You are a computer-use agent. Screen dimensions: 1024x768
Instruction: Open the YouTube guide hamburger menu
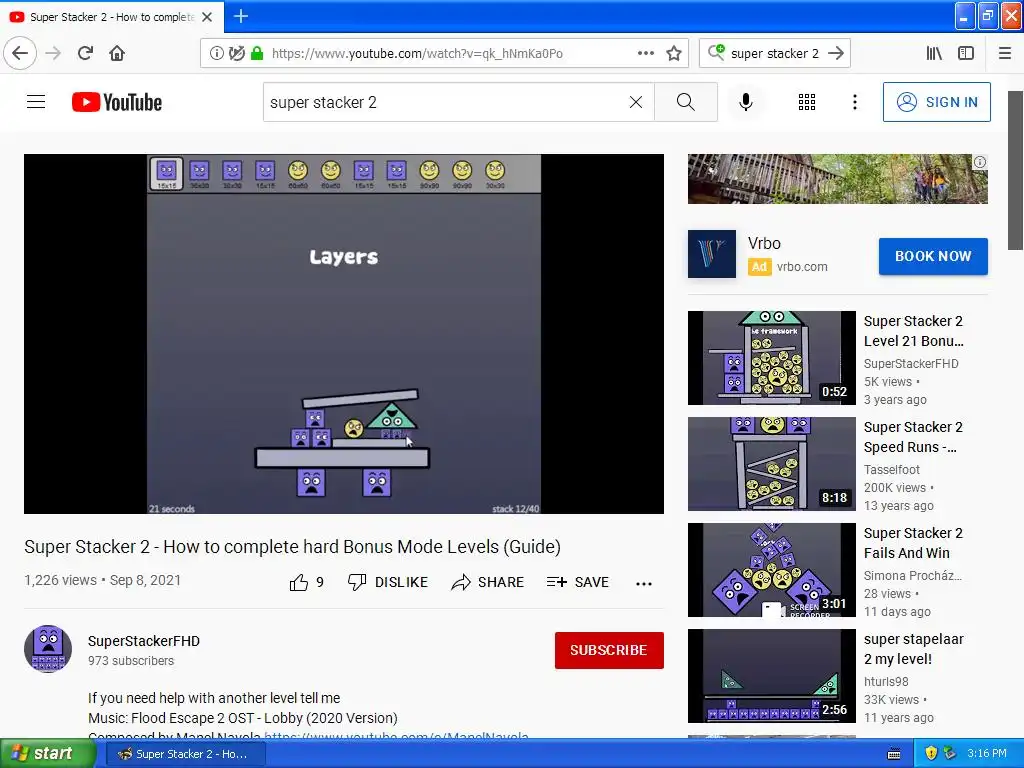[36, 102]
